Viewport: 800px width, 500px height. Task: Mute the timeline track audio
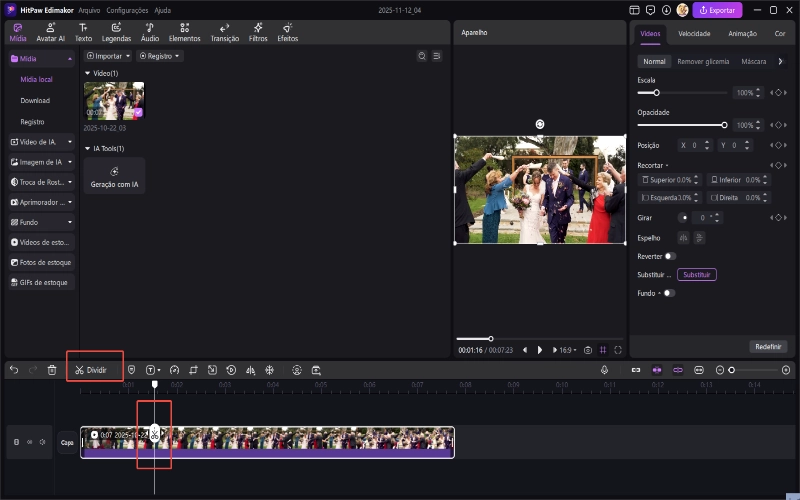pyautogui.click(x=42, y=442)
